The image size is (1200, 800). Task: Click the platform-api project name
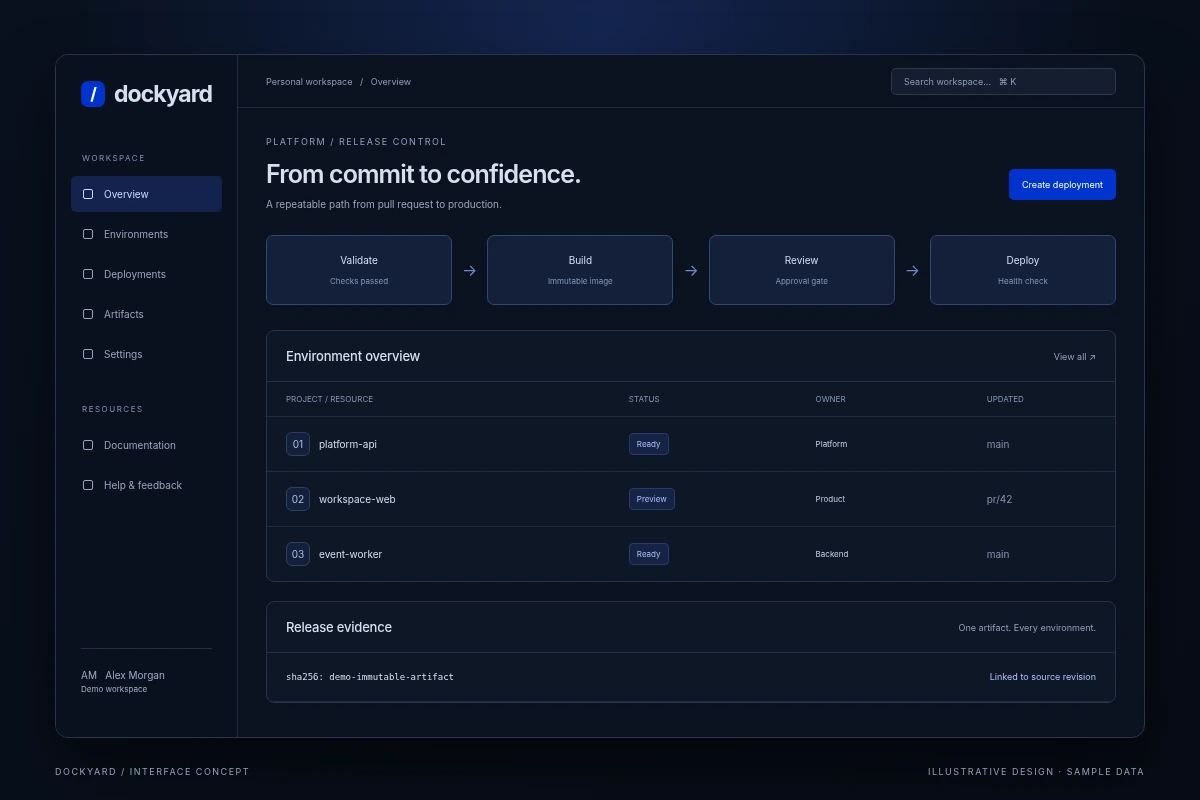[348, 444]
